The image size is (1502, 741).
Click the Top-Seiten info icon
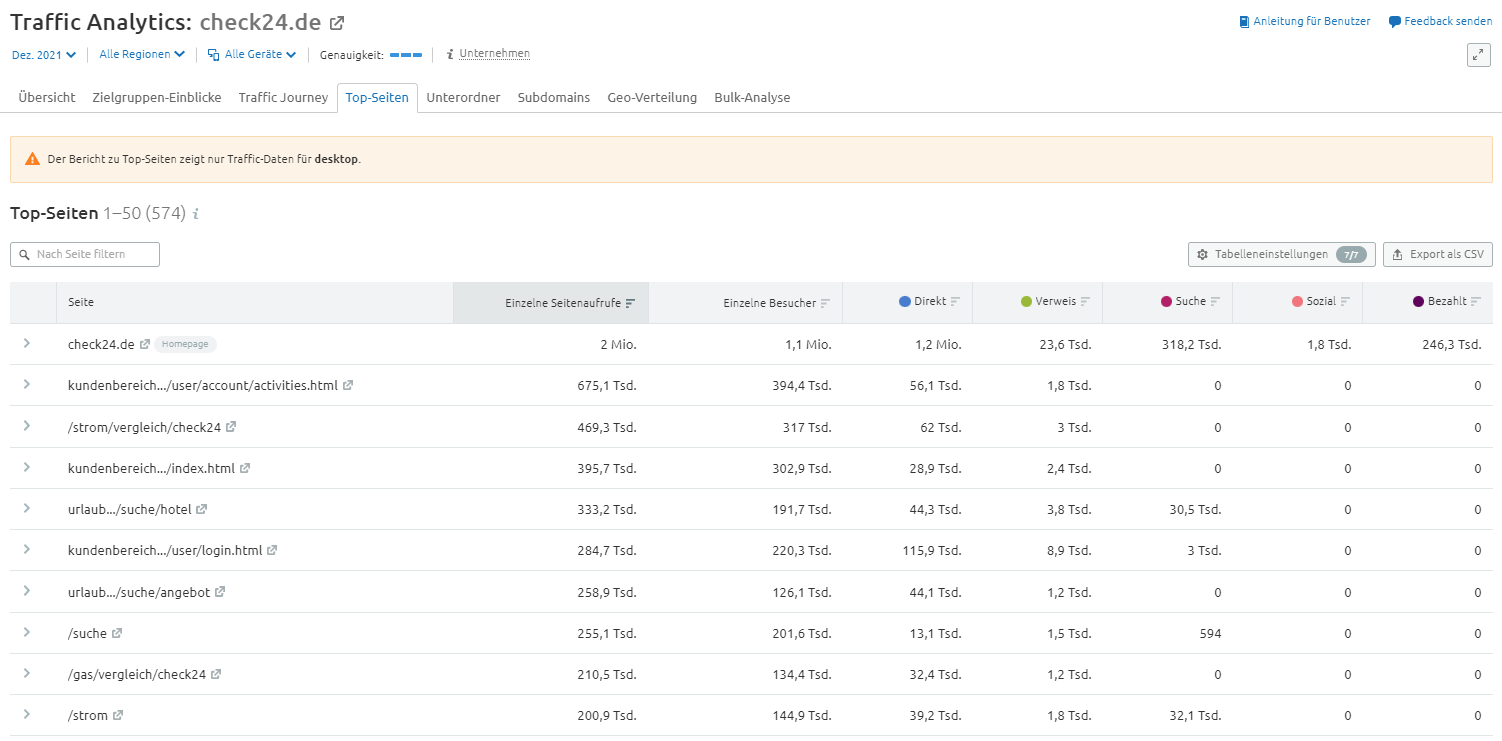[x=196, y=214]
